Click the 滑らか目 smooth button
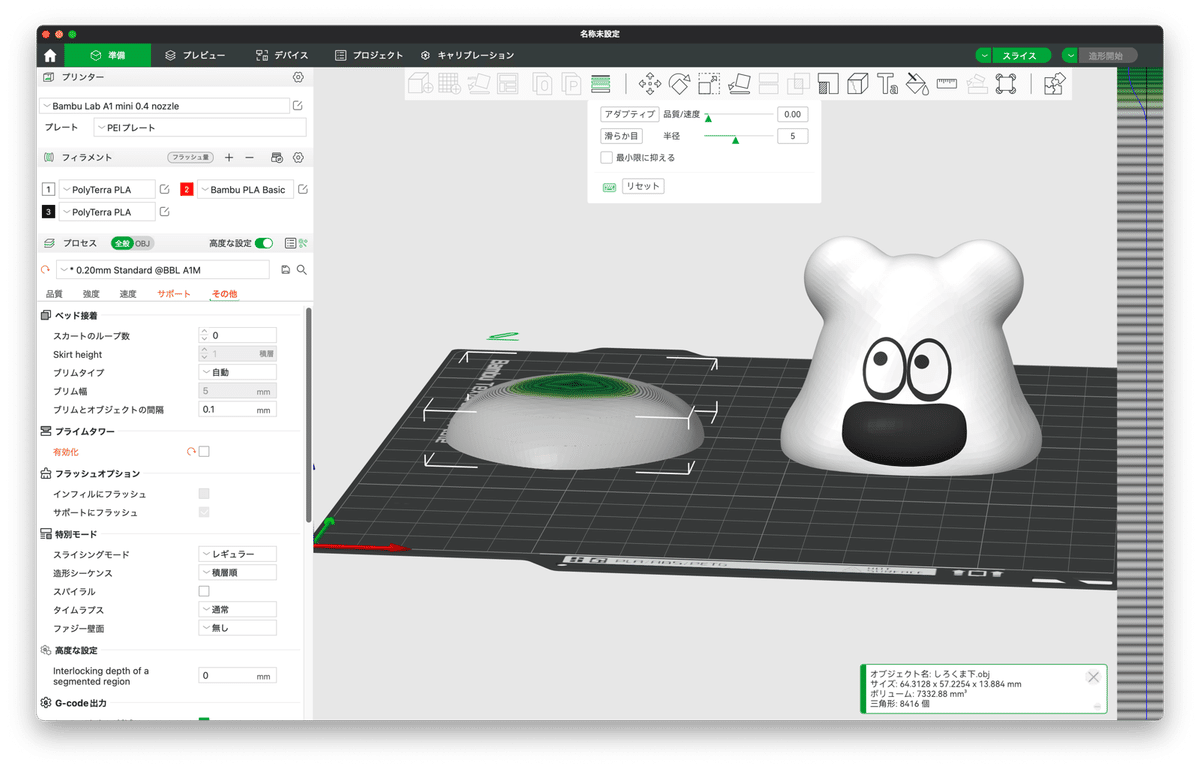The image size is (1200, 769). coord(621,136)
